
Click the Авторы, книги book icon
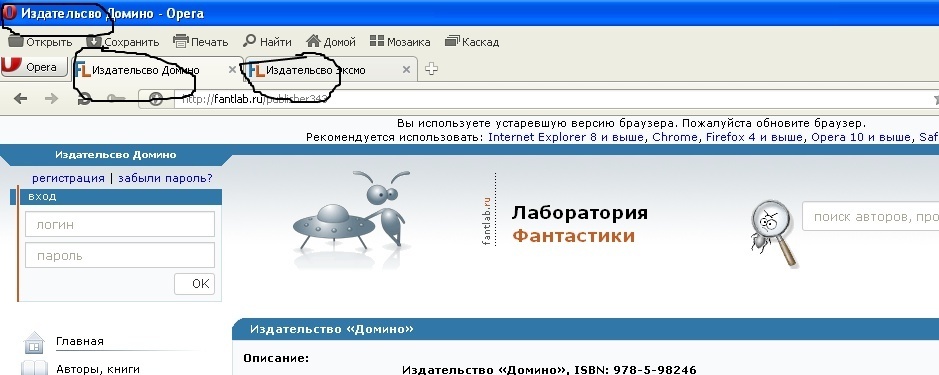[33, 368]
